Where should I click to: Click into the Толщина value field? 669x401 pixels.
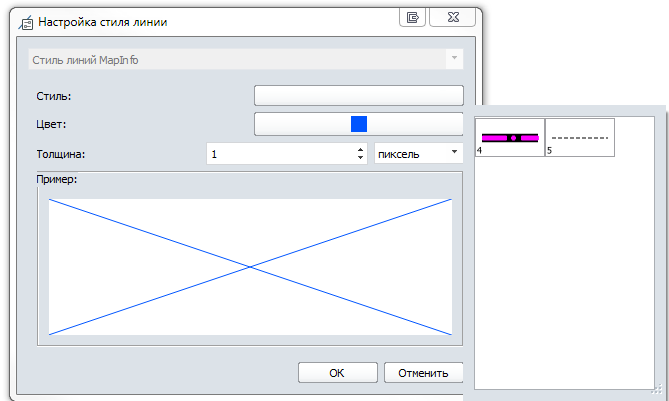click(x=280, y=154)
